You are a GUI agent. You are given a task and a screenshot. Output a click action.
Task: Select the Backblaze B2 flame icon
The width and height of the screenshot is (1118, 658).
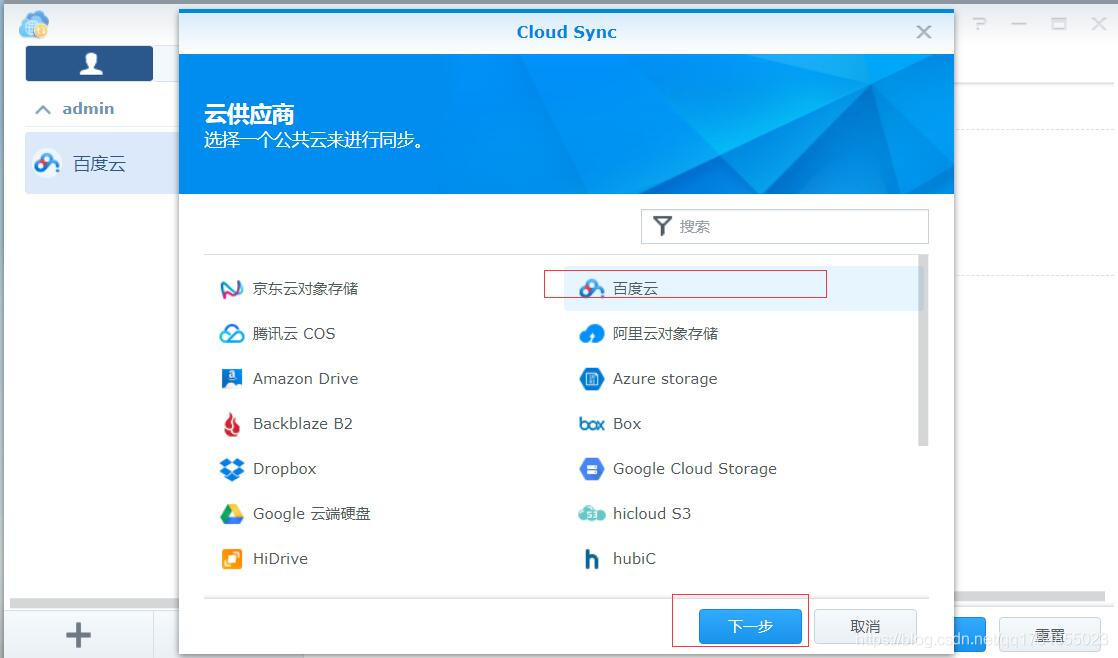[231, 423]
